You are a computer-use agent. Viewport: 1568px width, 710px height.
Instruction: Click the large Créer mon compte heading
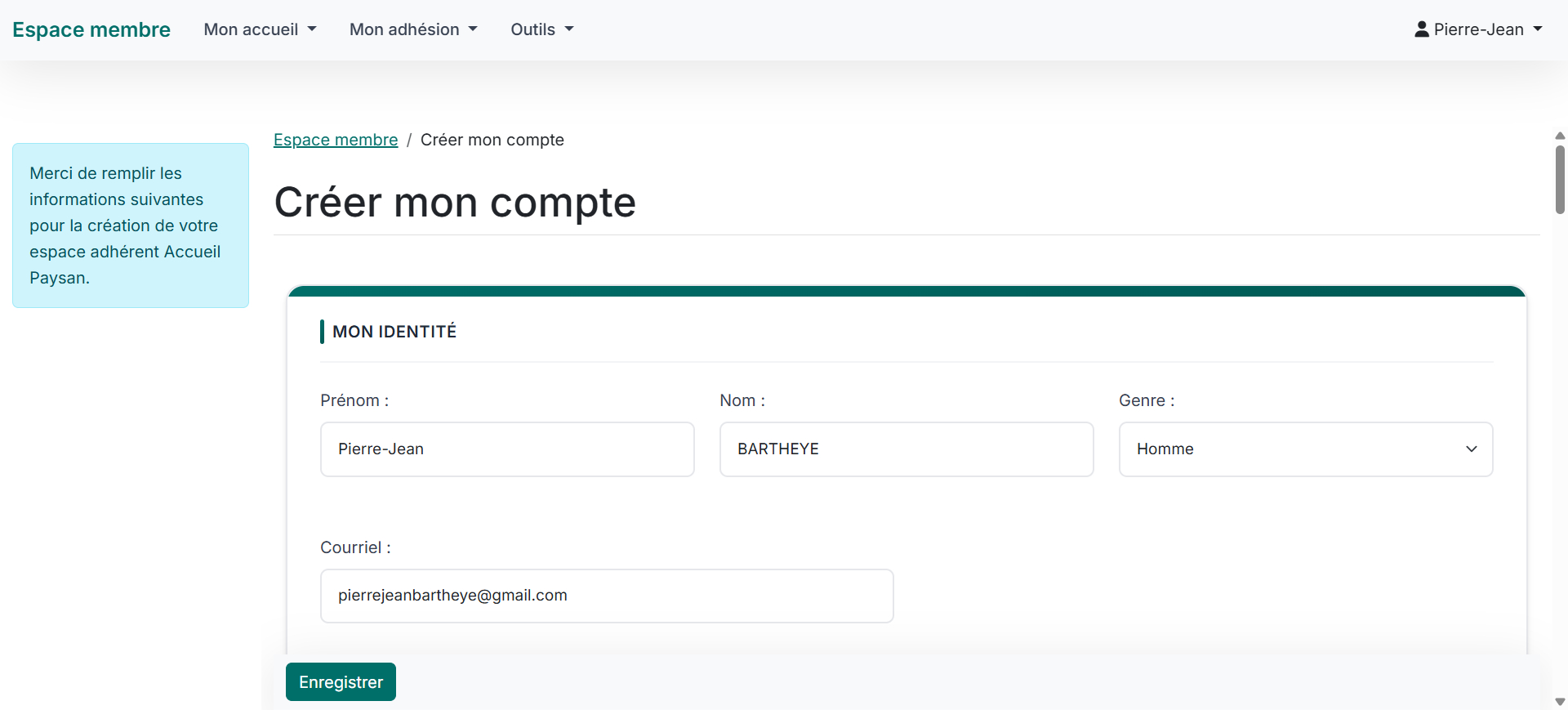455,203
